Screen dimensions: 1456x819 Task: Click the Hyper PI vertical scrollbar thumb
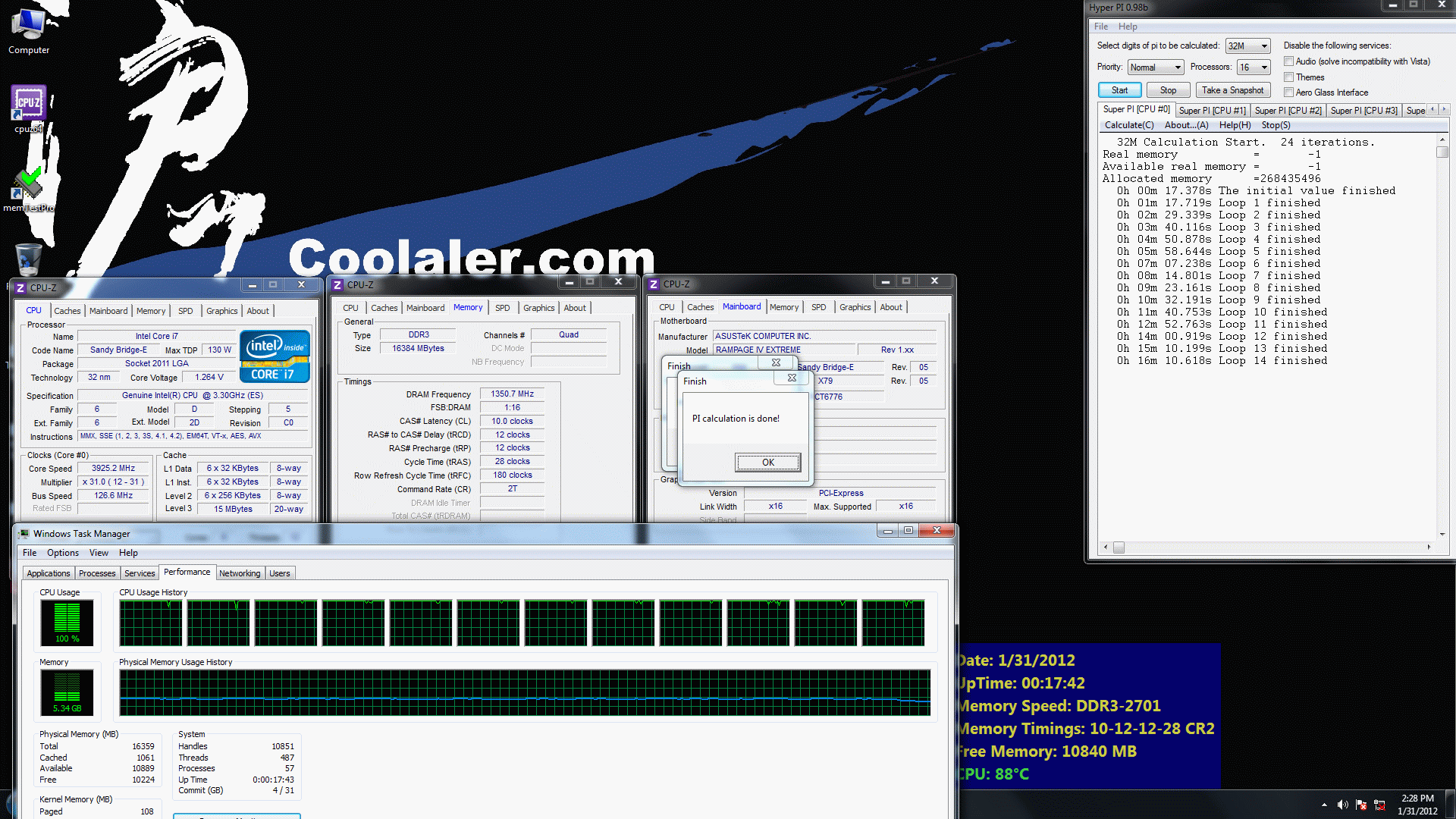[x=1442, y=152]
